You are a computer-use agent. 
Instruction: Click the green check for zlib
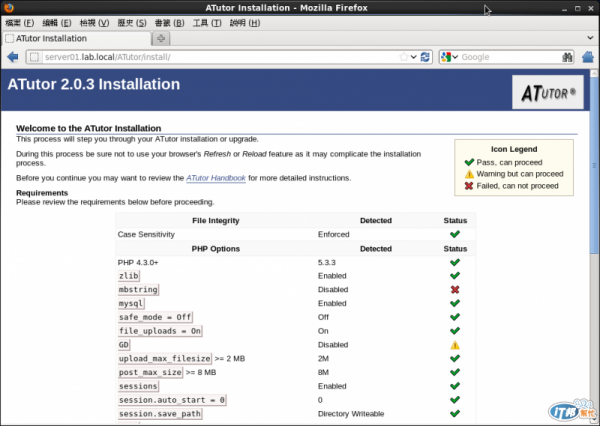click(x=455, y=276)
